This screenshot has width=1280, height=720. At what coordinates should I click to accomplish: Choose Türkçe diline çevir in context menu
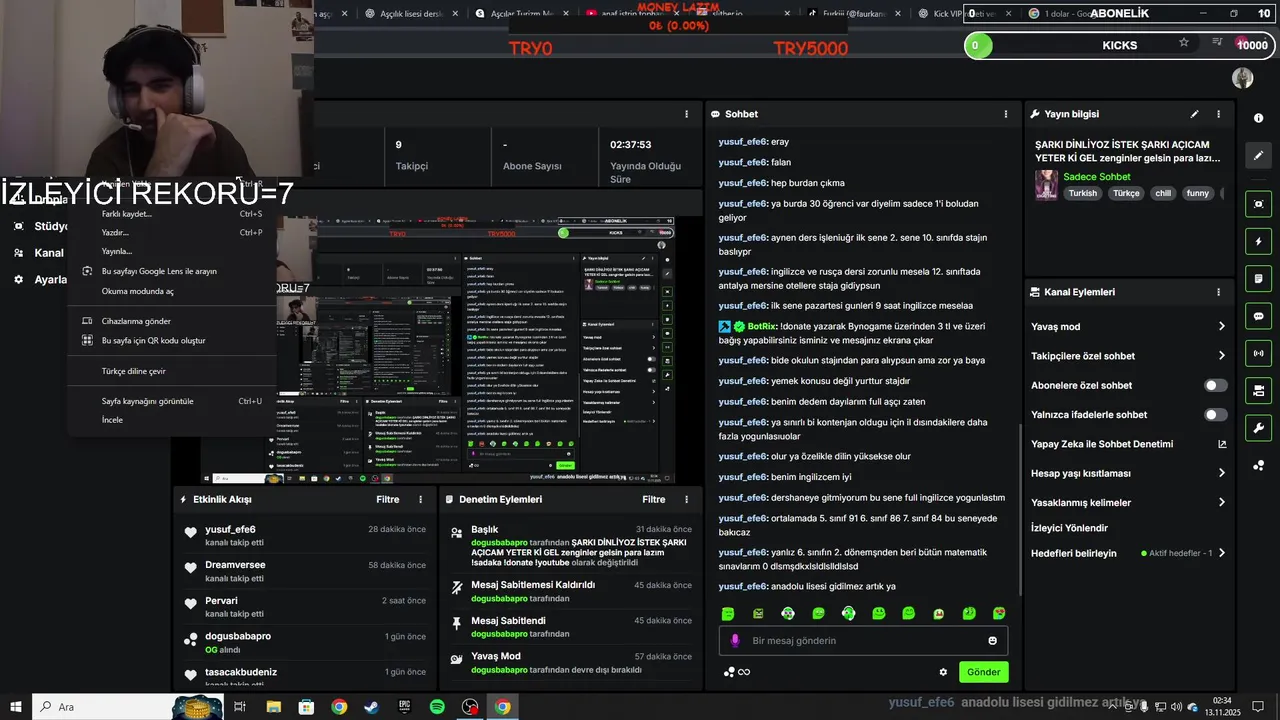click(172, 371)
